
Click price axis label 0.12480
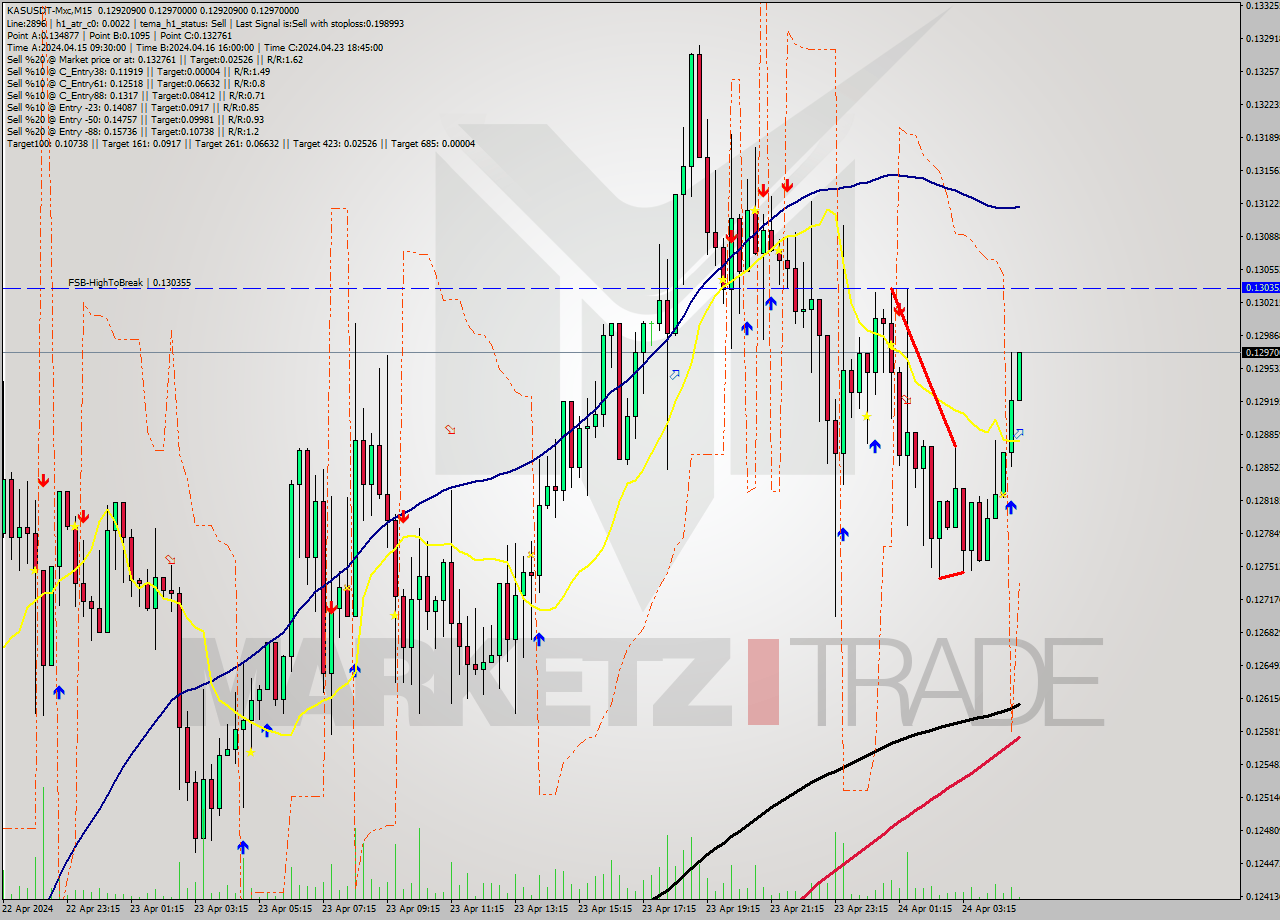coord(1261,830)
